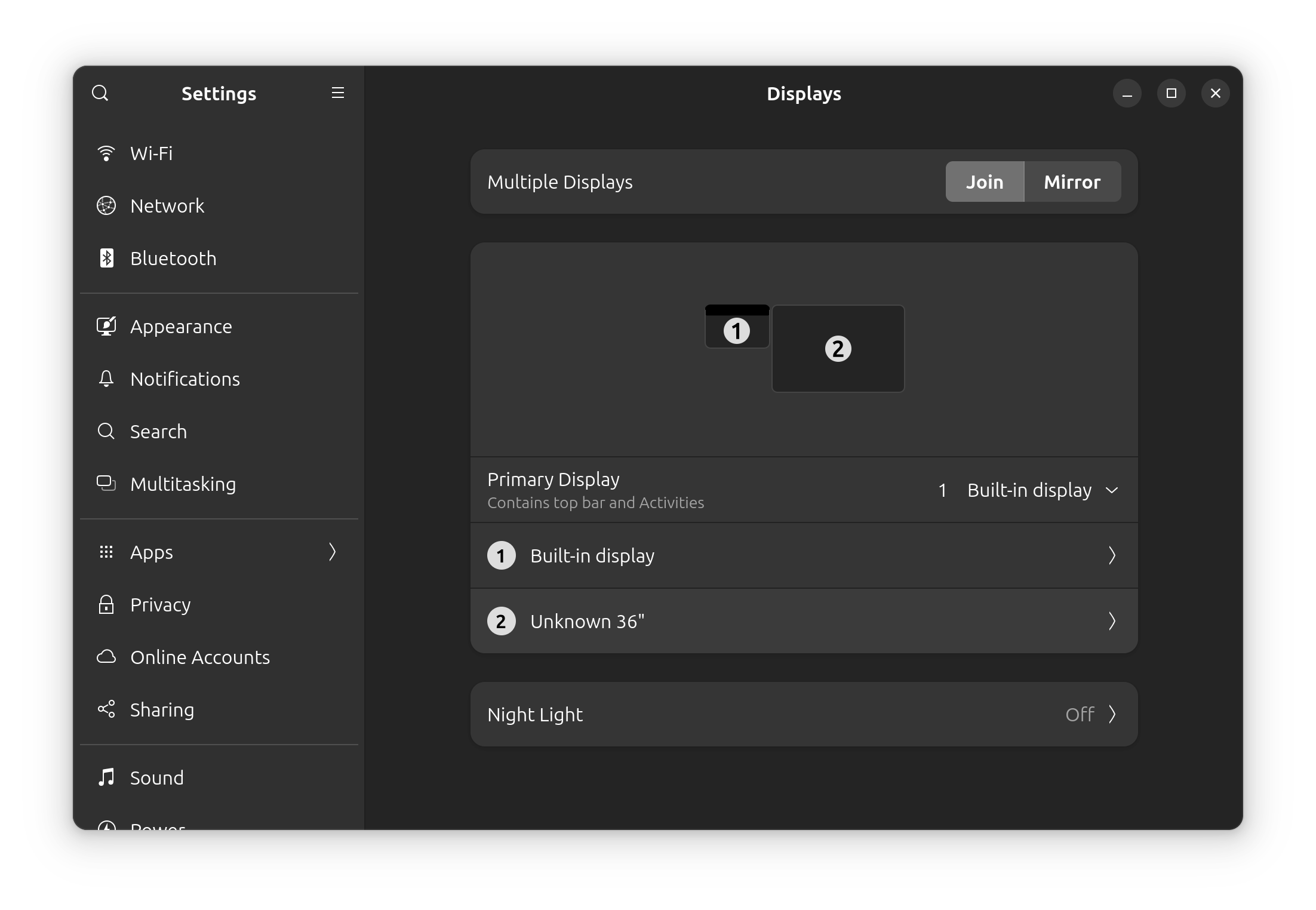Viewport: 1316px width, 910px height.
Task: Click the Network globe icon in sidebar
Action: (106, 205)
